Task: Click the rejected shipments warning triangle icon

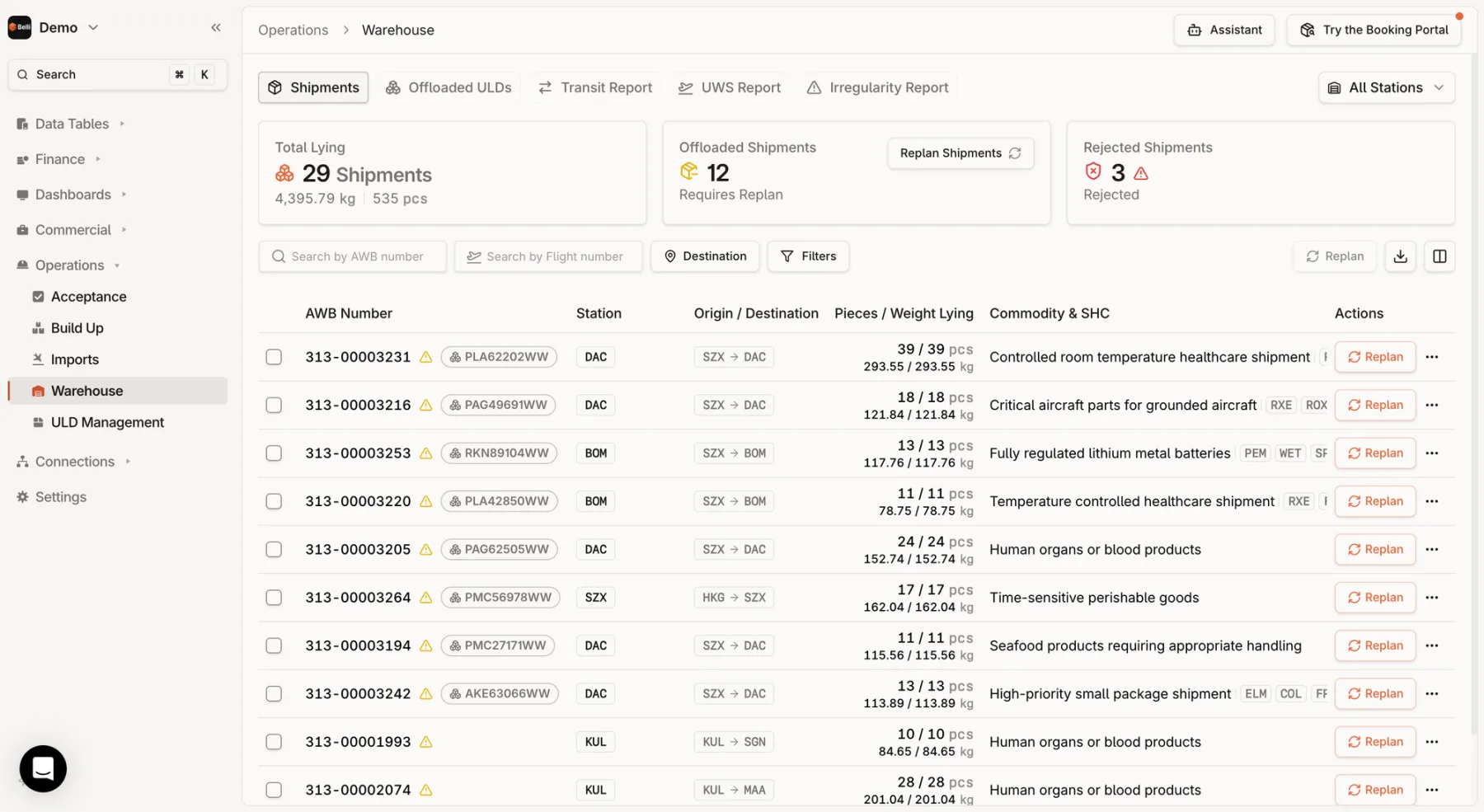Action: pyautogui.click(x=1141, y=173)
